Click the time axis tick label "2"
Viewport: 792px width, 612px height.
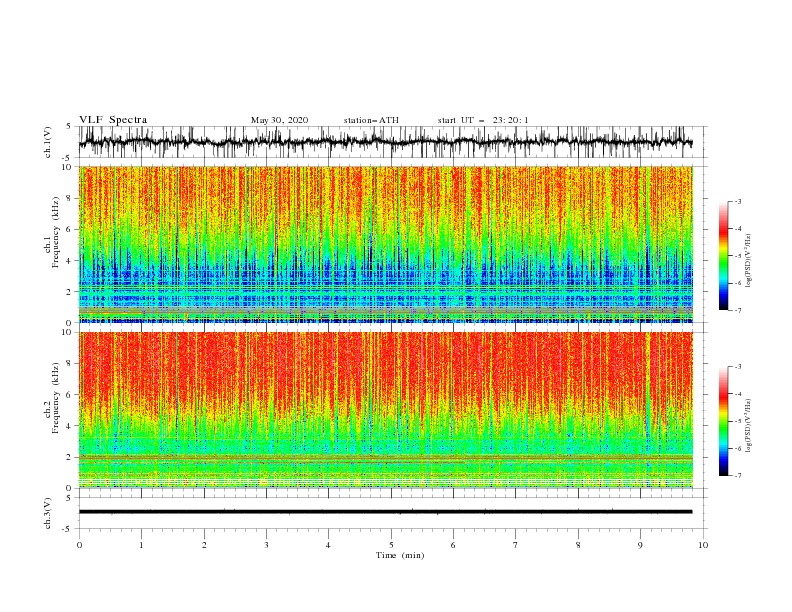pyautogui.click(x=204, y=545)
